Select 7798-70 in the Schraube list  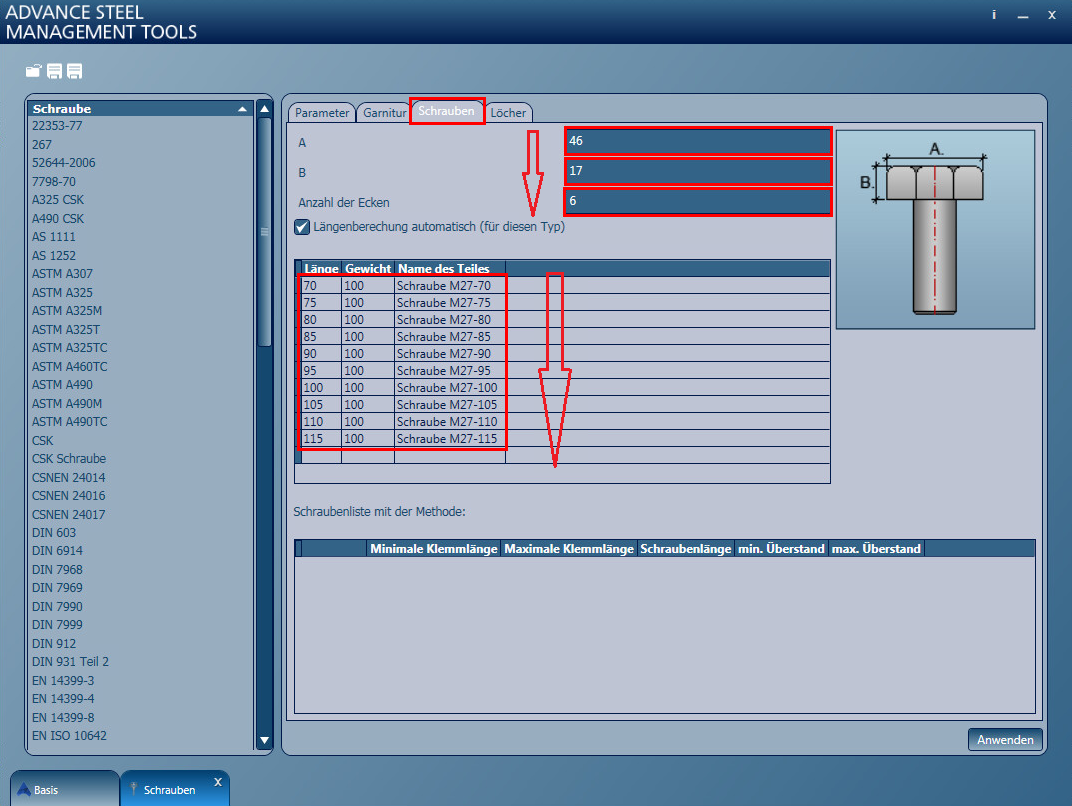54,182
